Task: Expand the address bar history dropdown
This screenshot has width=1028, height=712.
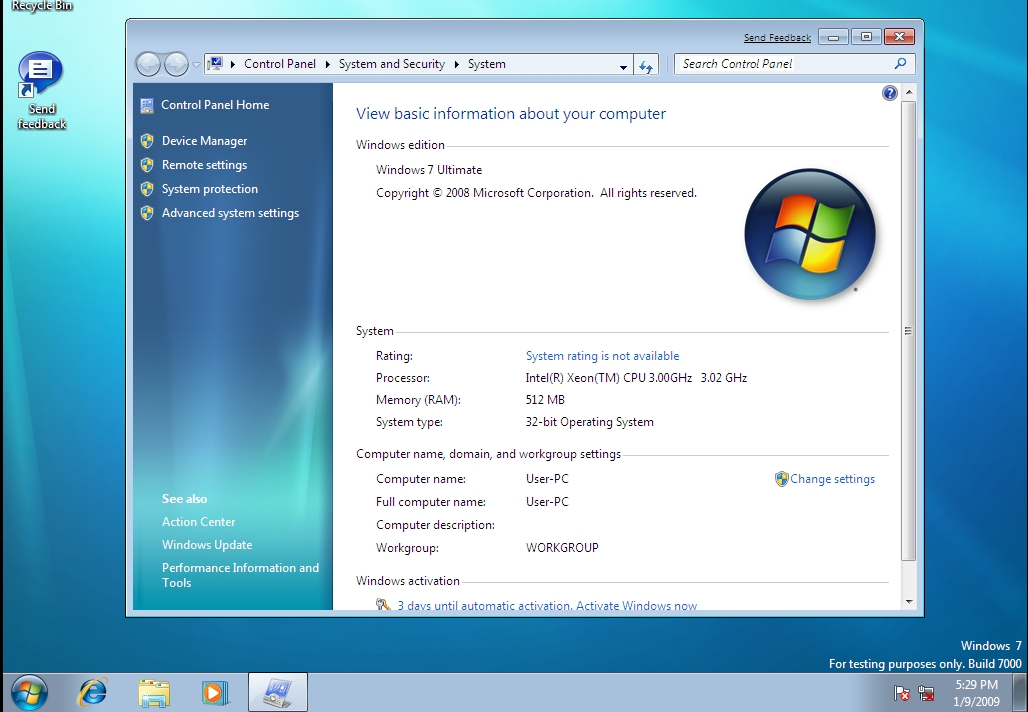Action: (x=623, y=63)
